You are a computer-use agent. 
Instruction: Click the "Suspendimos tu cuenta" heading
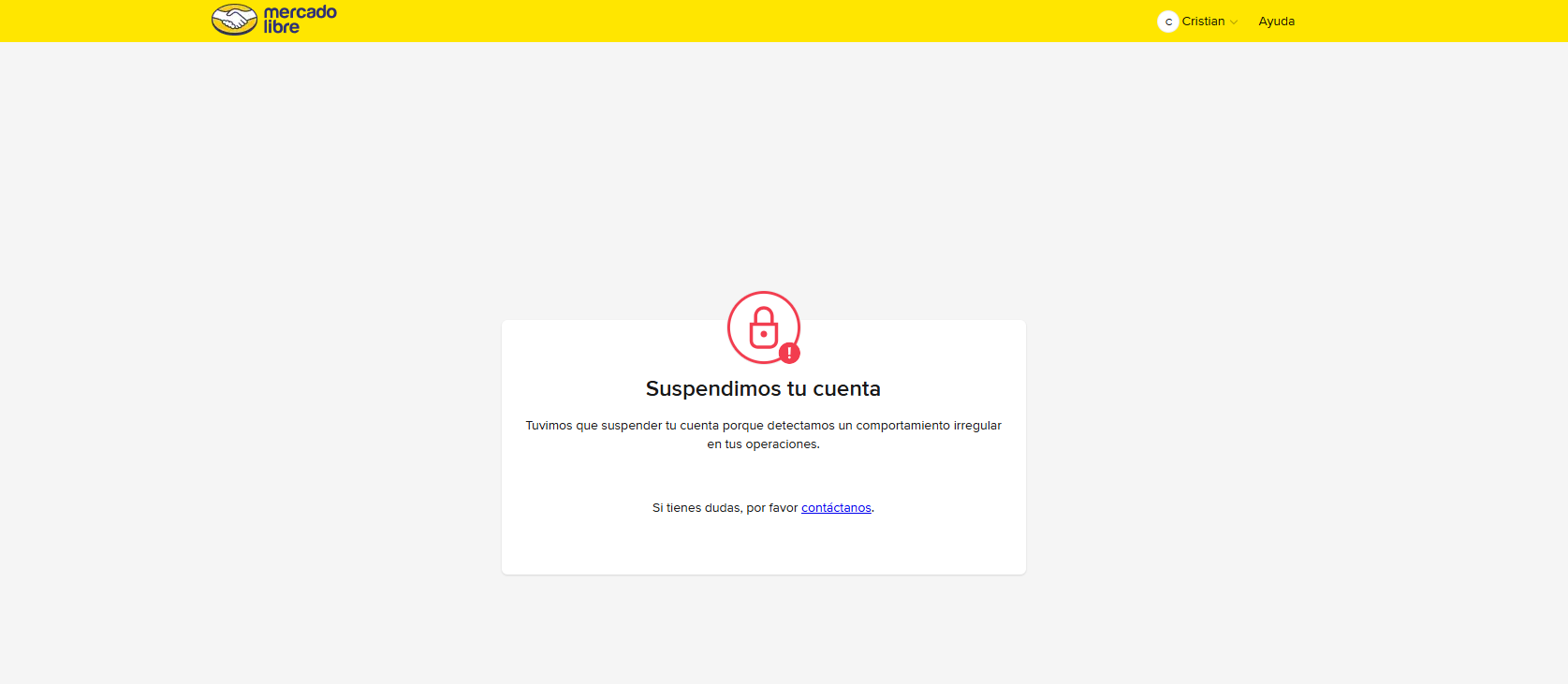coord(763,388)
